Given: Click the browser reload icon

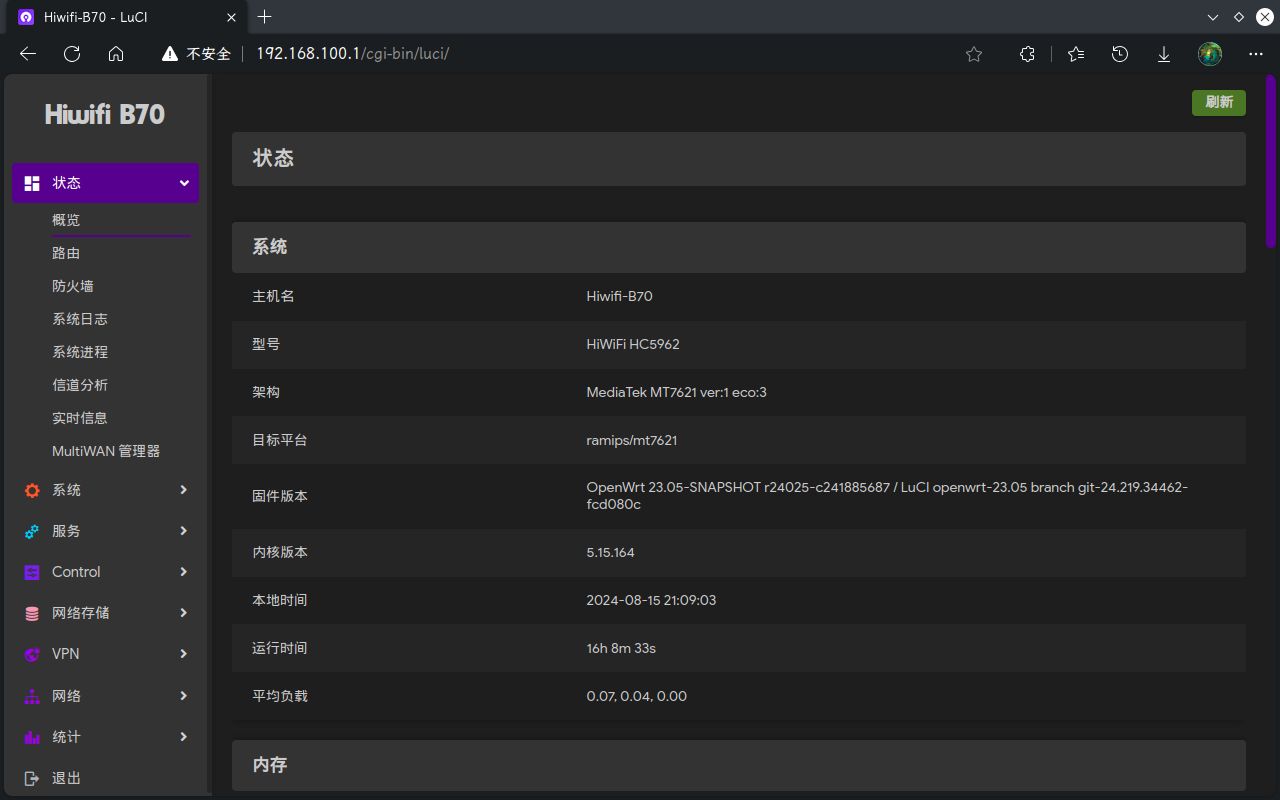Looking at the screenshot, I should 71,54.
